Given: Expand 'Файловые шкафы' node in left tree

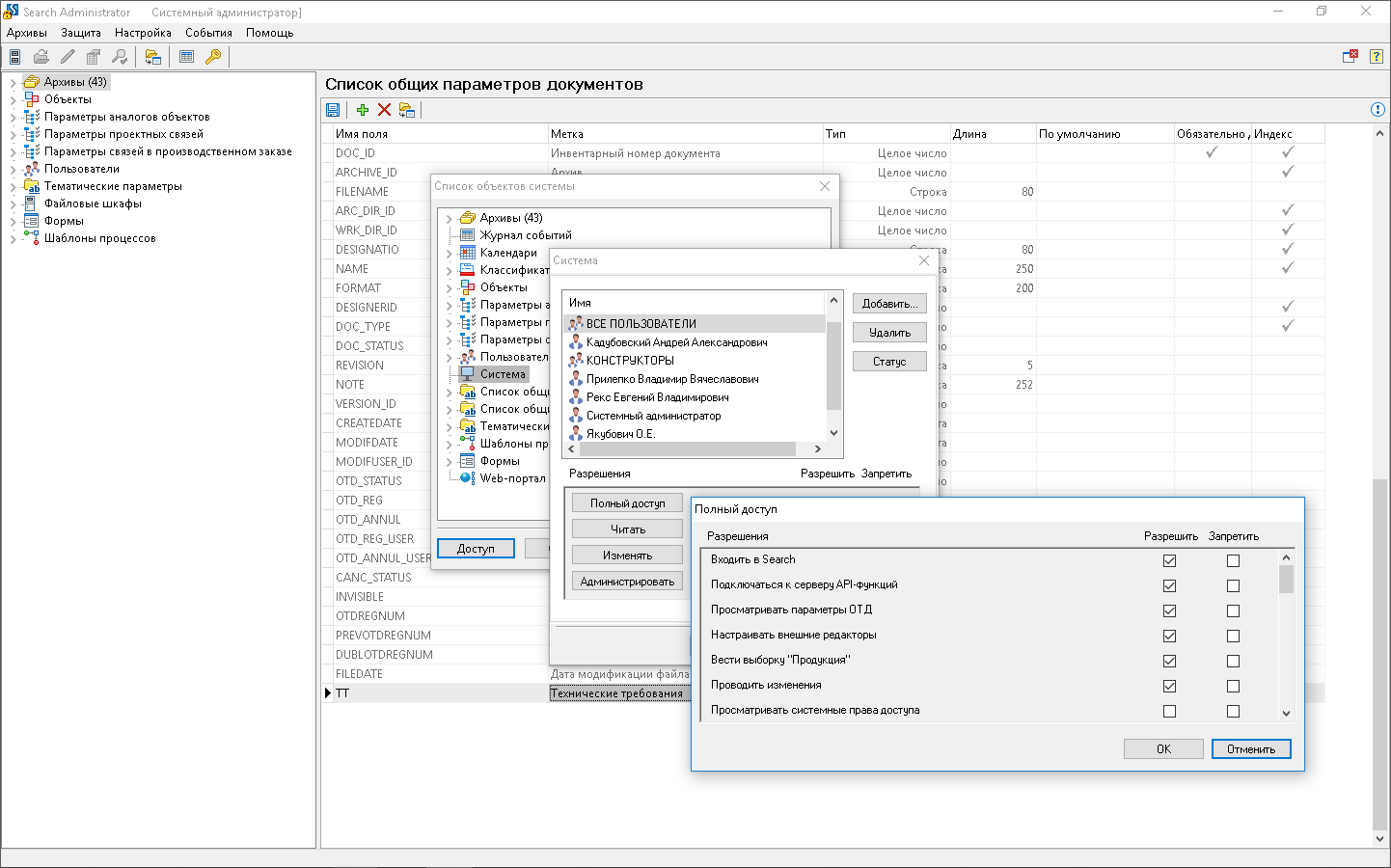Looking at the screenshot, I should (13, 204).
